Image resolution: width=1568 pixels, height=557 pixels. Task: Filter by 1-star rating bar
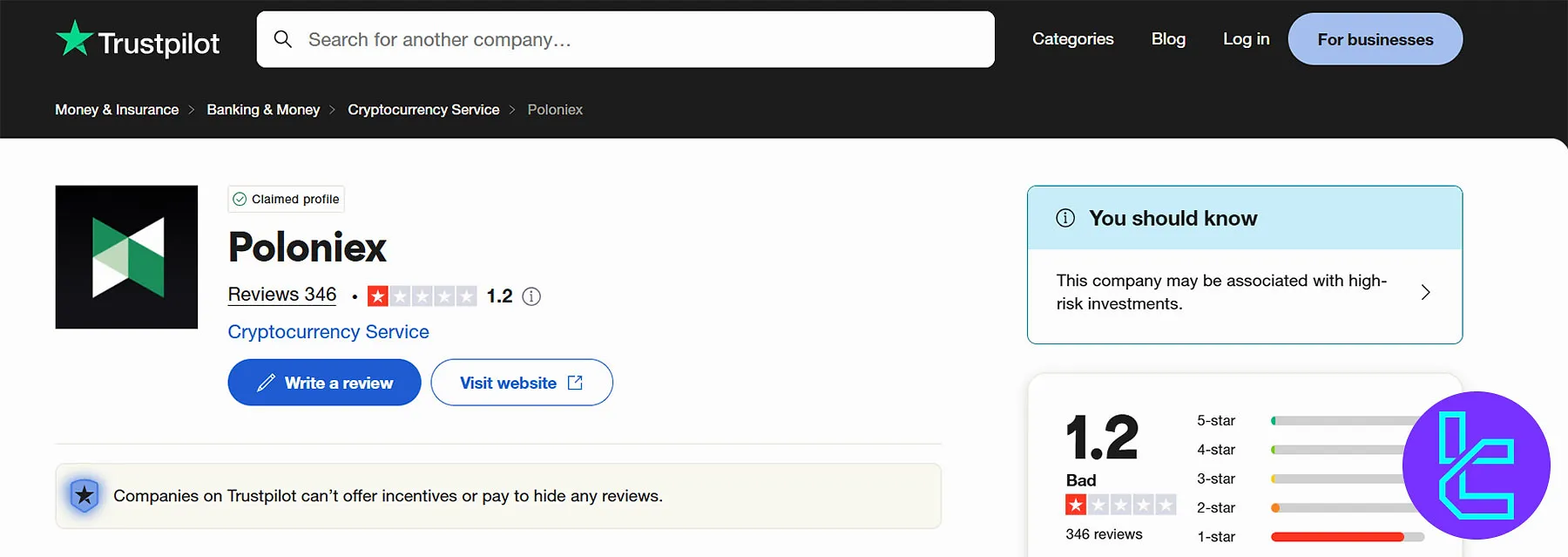tap(1348, 537)
